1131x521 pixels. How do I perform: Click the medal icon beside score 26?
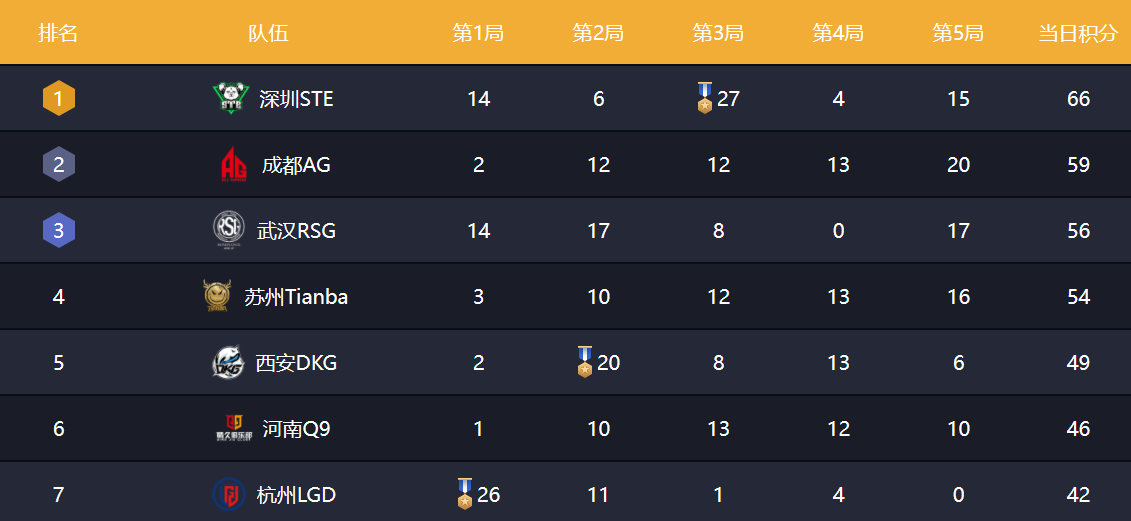pyautogui.click(x=465, y=494)
